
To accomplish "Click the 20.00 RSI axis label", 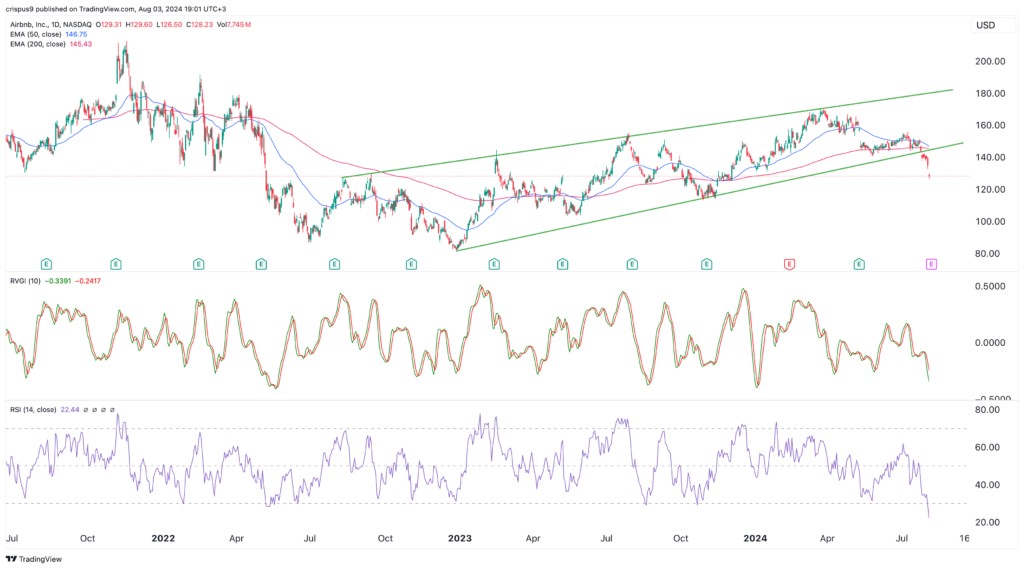I will pyautogui.click(x=987, y=523).
